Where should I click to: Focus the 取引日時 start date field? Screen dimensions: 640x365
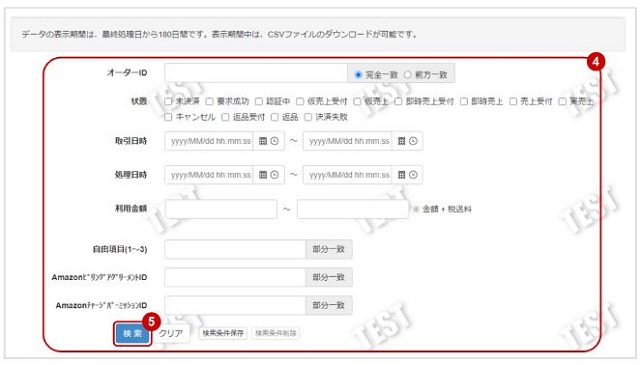pyautogui.click(x=209, y=141)
